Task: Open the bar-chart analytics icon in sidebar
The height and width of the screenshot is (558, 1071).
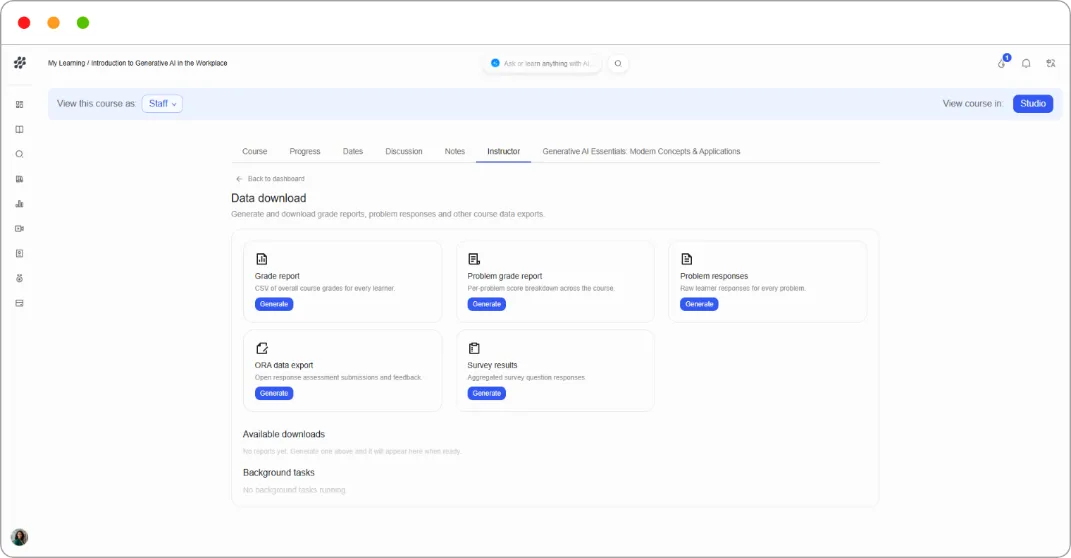Action: coord(20,204)
